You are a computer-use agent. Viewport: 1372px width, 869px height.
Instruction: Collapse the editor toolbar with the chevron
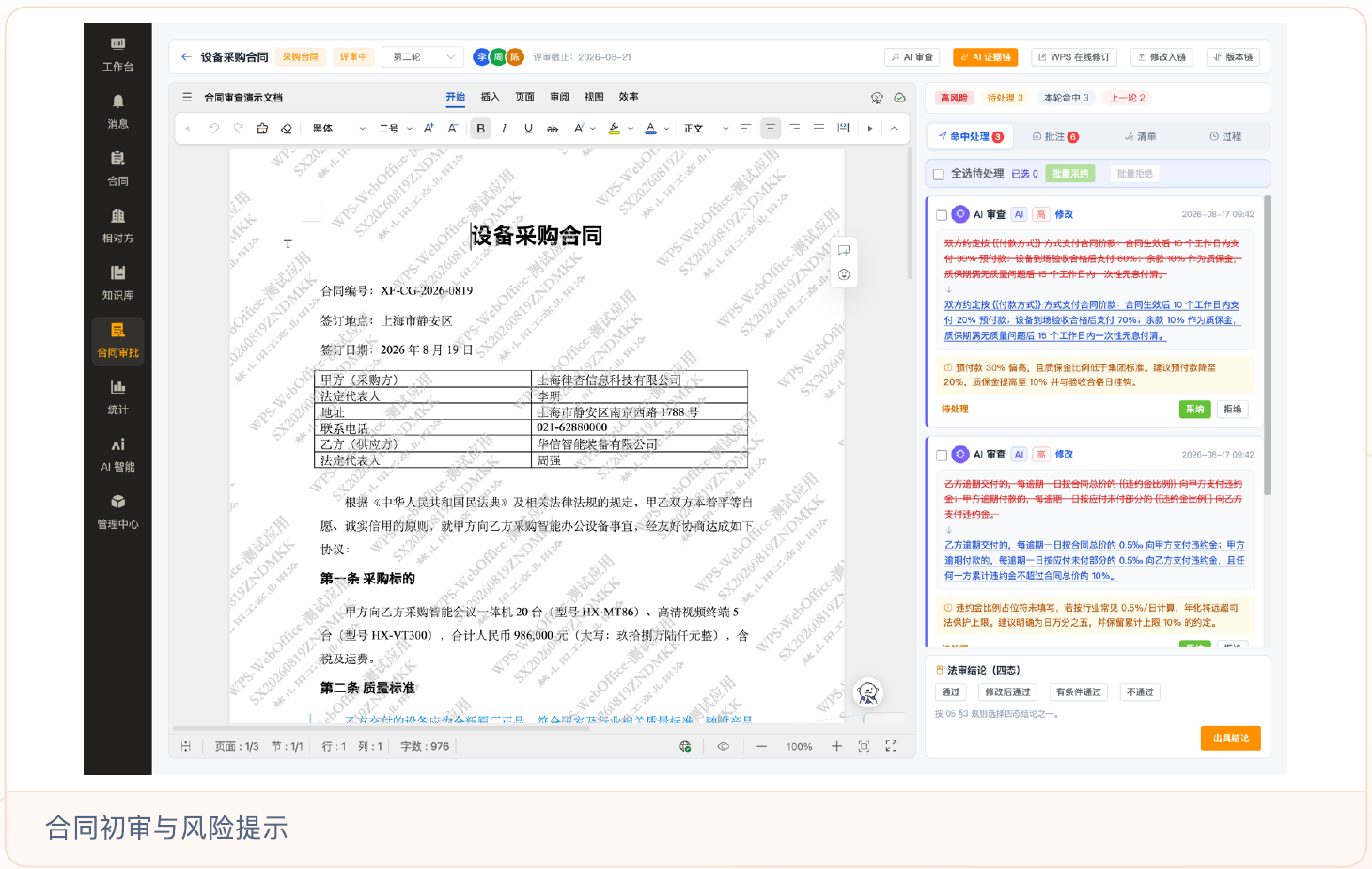pos(895,129)
